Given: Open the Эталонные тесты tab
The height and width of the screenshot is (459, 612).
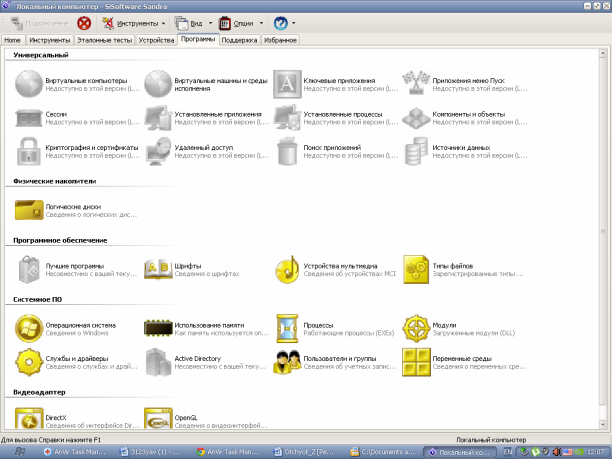Looking at the screenshot, I should (105, 40).
